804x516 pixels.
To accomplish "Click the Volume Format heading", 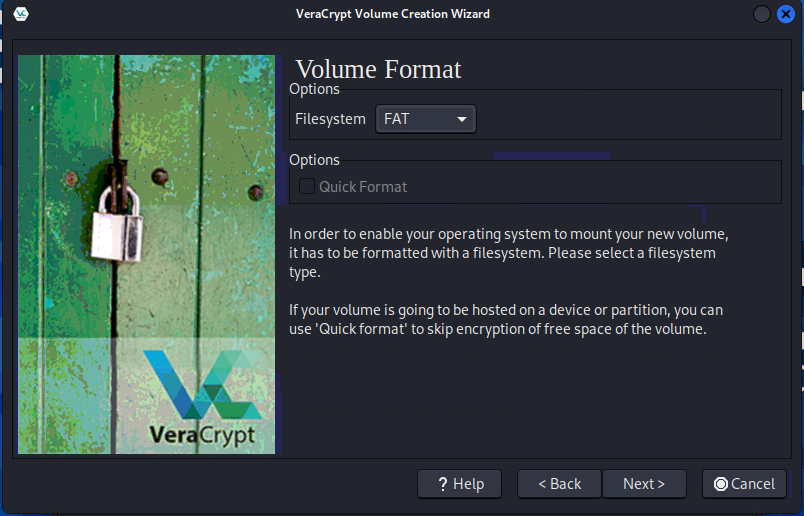I will 378,69.
